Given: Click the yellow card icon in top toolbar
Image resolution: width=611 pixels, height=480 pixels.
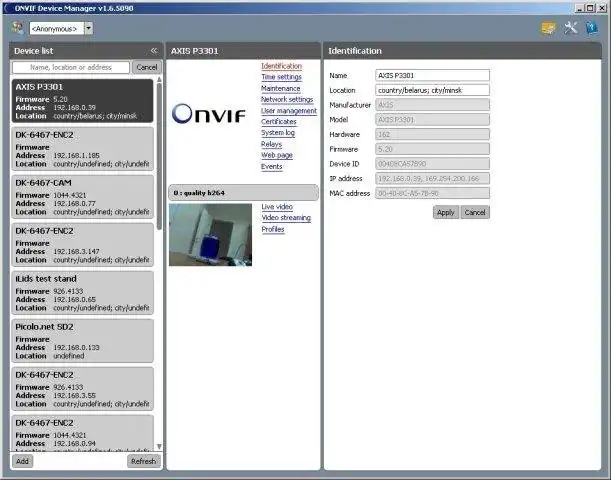Looking at the screenshot, I should tap(548, 28).
